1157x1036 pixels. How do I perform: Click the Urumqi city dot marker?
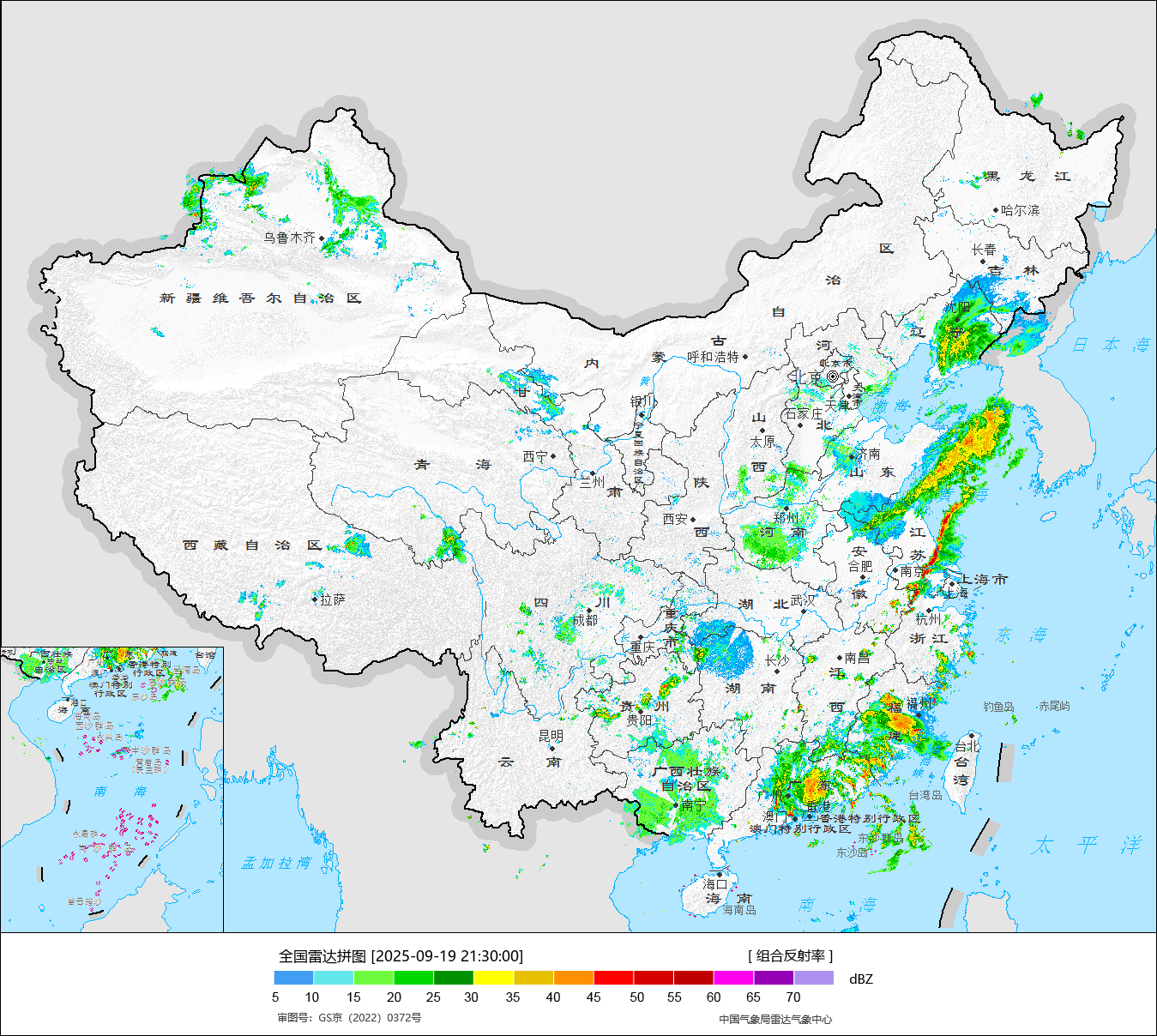[x=322, y=238]
